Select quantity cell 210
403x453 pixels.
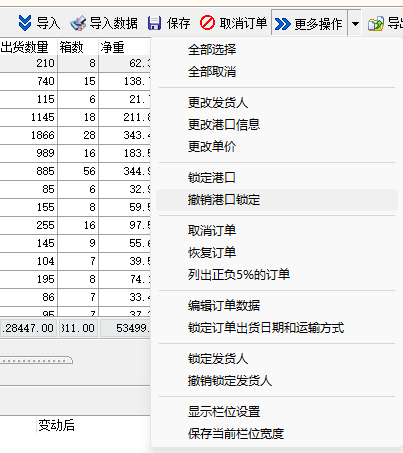[29, 63]
